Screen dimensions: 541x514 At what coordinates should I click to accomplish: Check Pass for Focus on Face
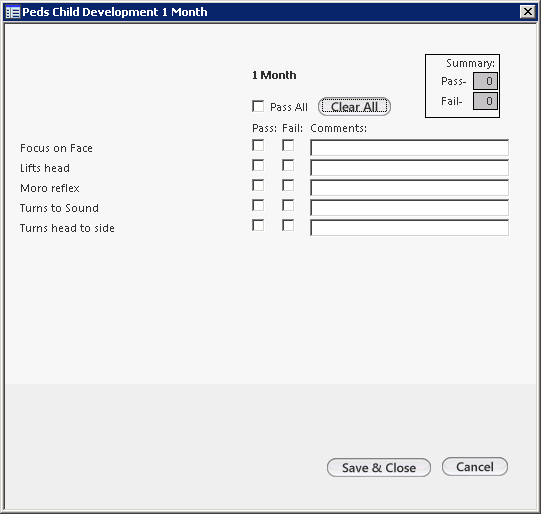258,145
